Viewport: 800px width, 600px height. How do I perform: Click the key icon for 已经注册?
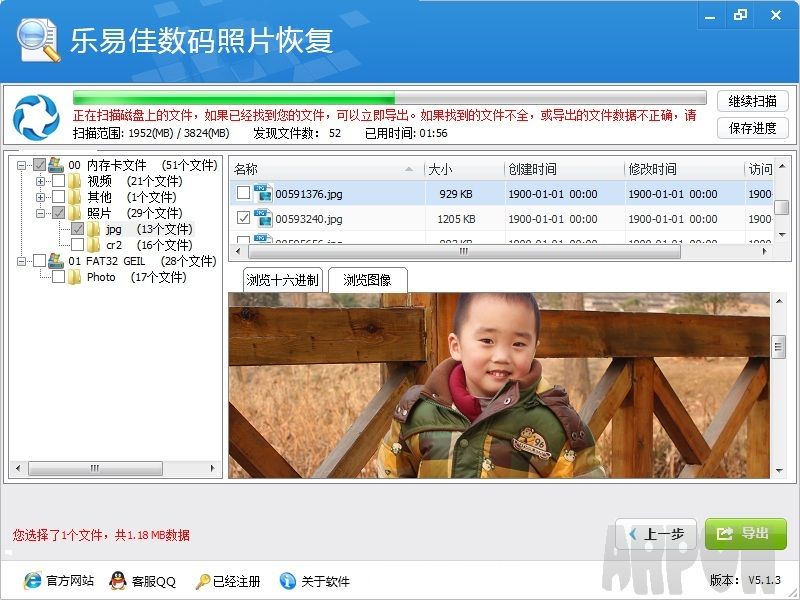(202, 581)
